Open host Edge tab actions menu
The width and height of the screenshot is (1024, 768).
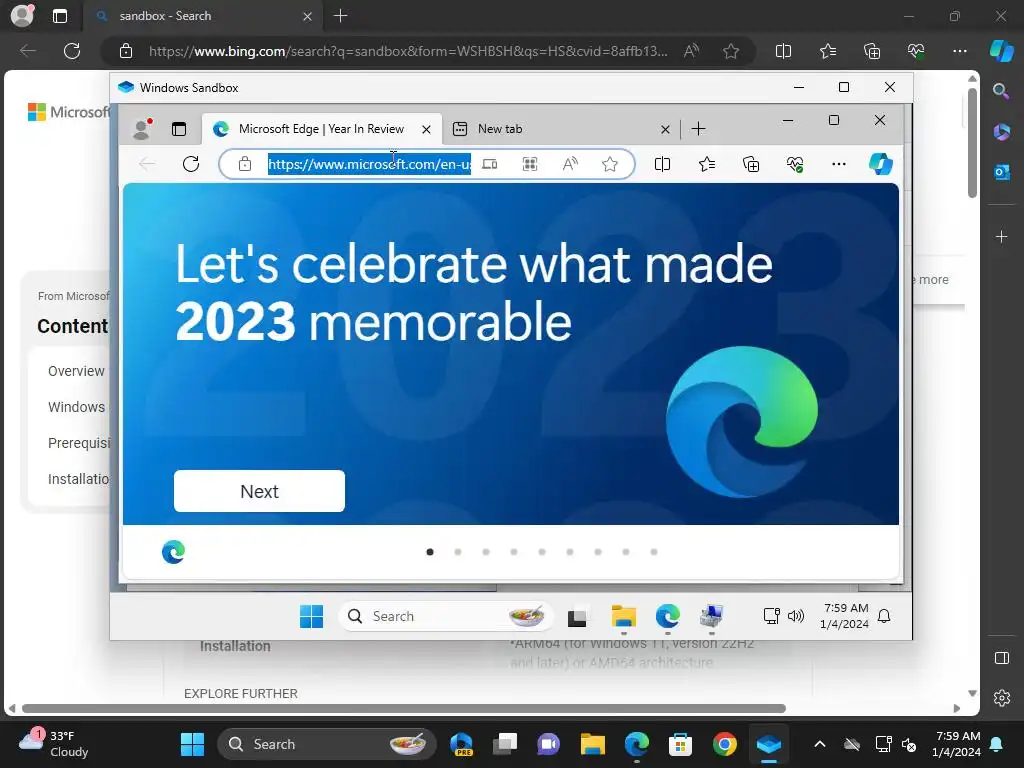[59, 16]
